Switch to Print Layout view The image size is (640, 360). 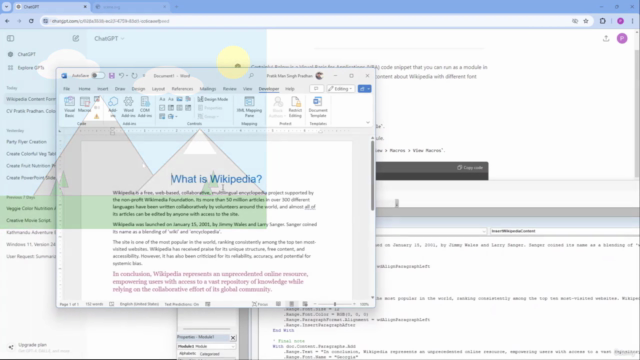291,304
